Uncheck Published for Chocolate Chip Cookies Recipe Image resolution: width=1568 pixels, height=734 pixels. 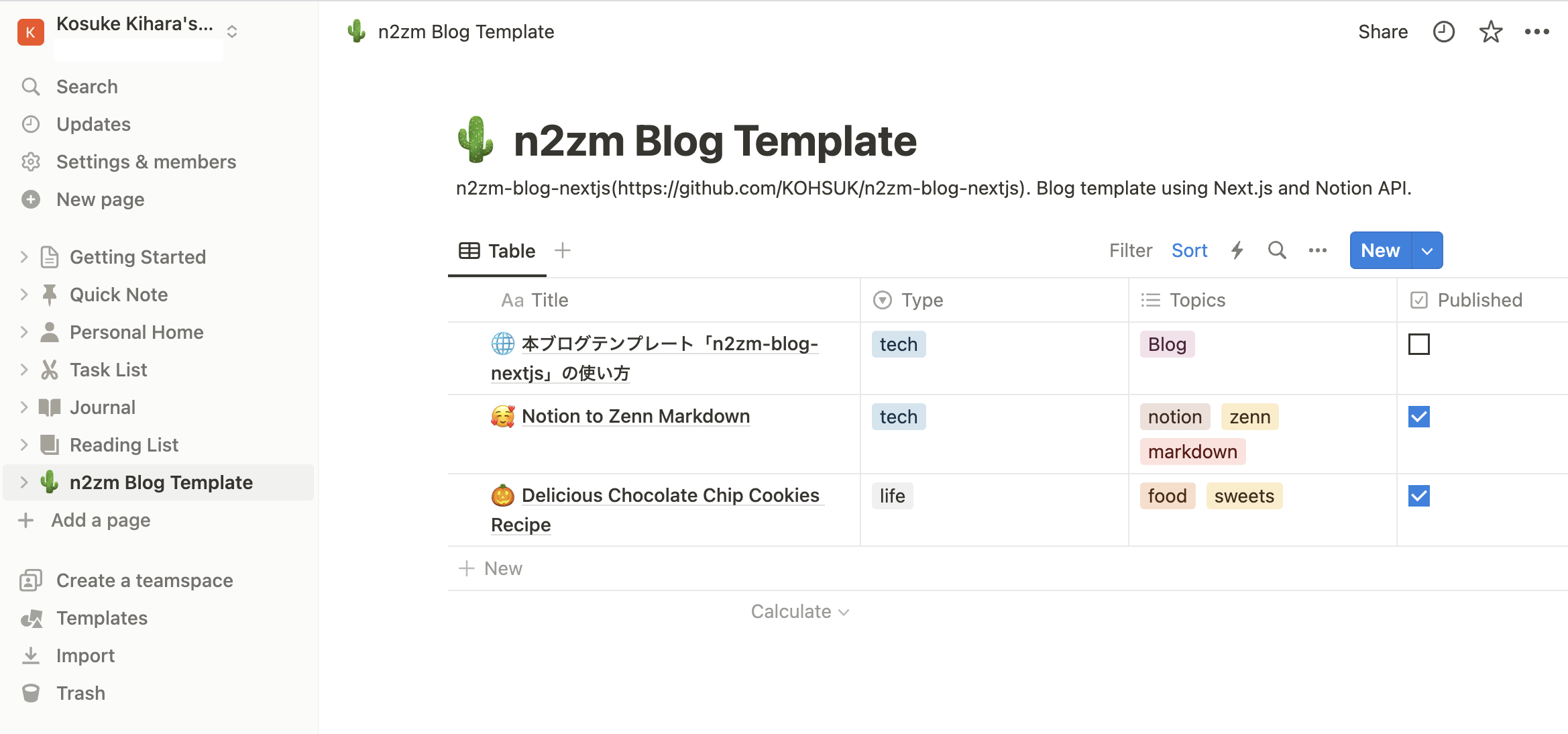(x=1418, y=496)
